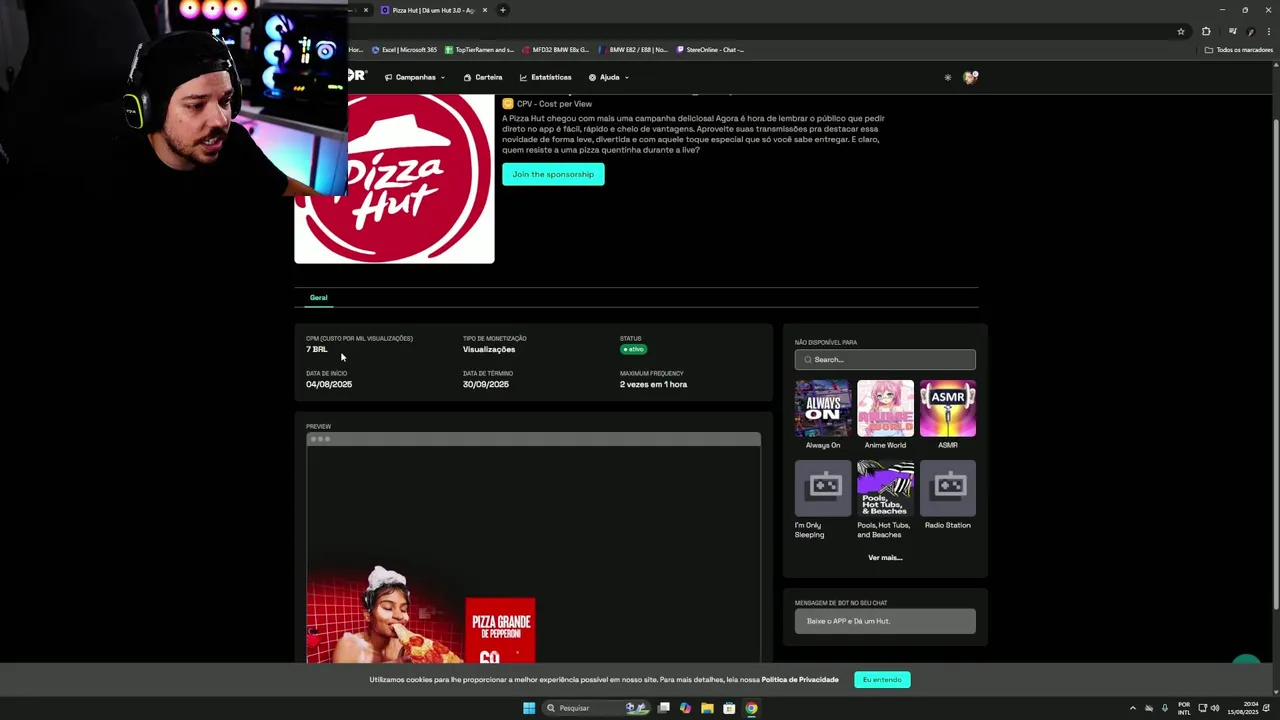Open Microsoft Store from taskbar
The image size is (1280, 720).
coord(729,708)
